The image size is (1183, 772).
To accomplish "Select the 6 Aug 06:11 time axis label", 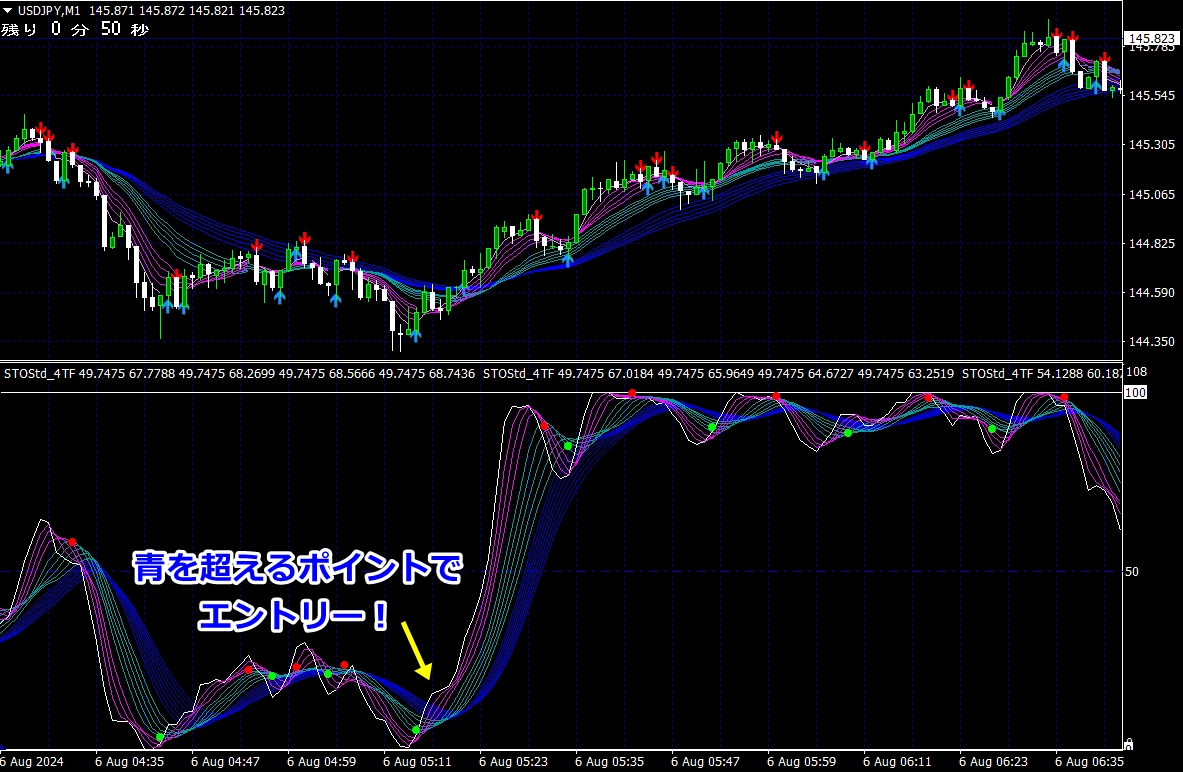I will pos(901,761).
